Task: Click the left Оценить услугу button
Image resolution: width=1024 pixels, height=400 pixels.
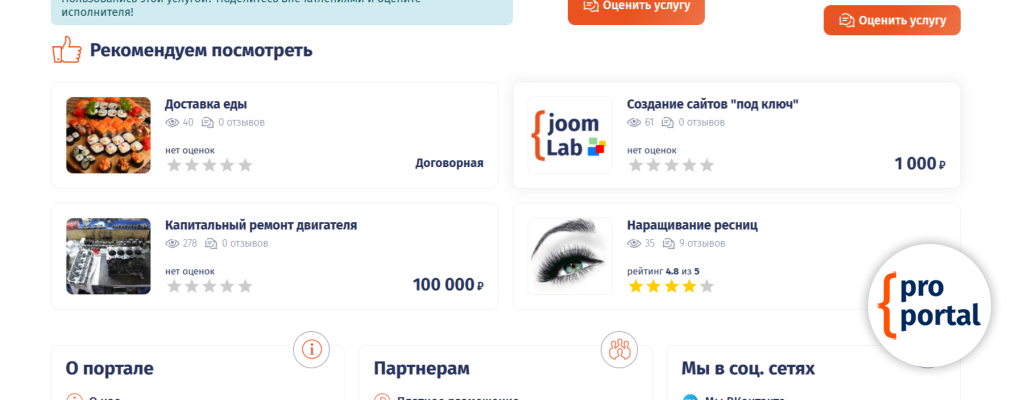Action: pos(636,8)
